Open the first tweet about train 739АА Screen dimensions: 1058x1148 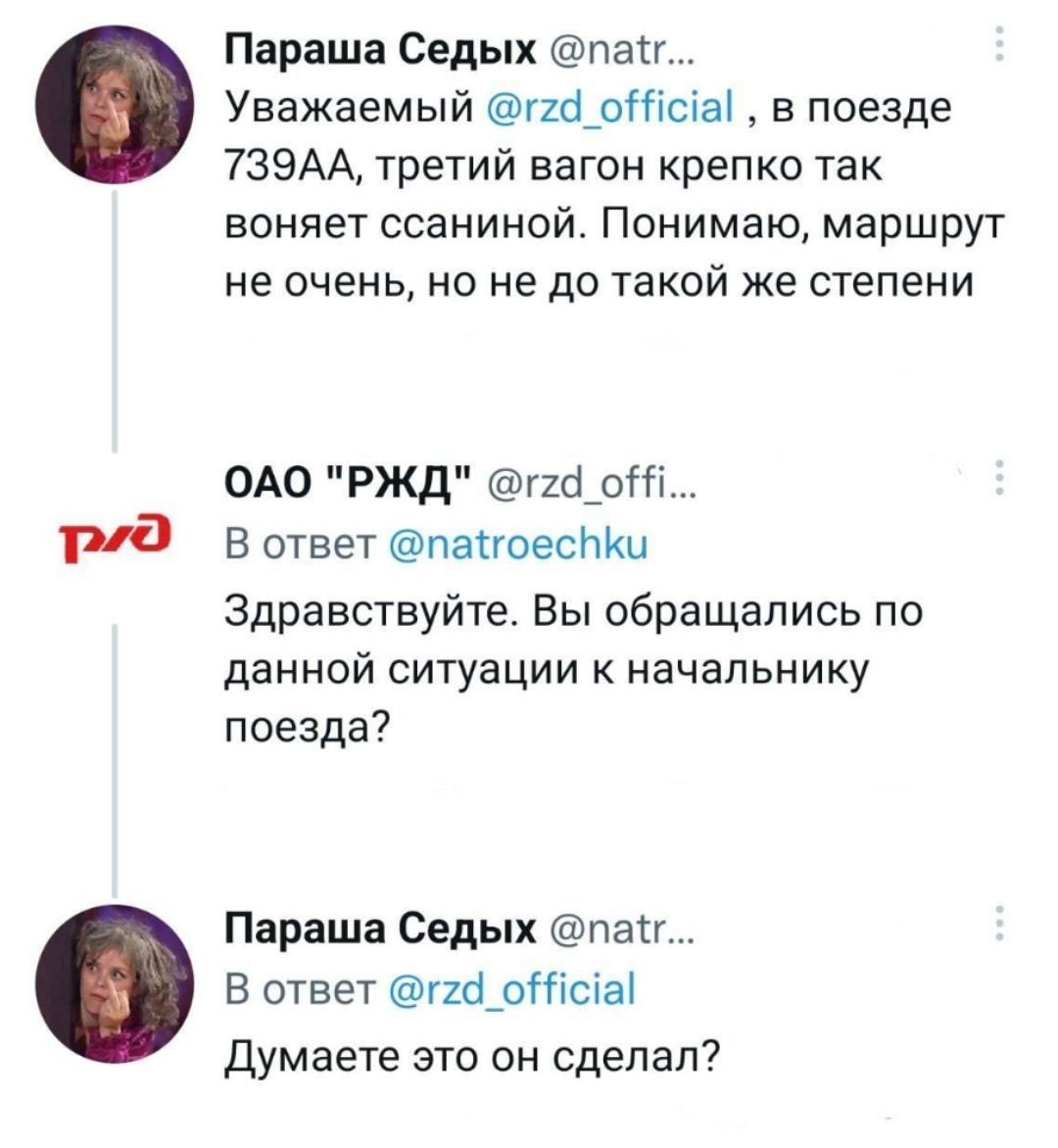pyautogui.click(x=607, y=225)
